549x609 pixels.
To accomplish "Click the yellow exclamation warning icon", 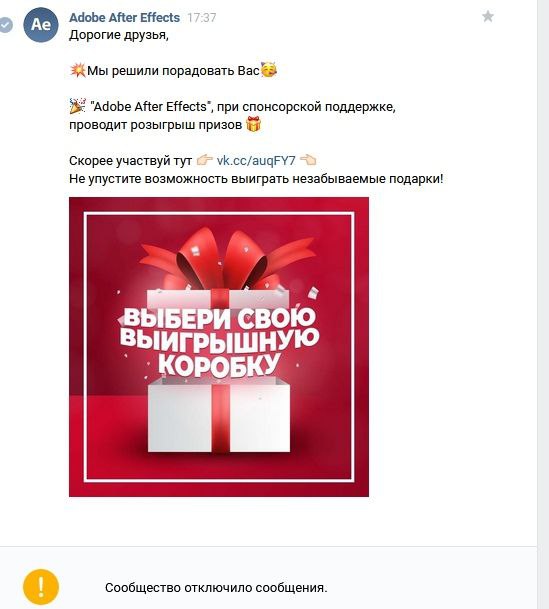I will tap(41, 587).
